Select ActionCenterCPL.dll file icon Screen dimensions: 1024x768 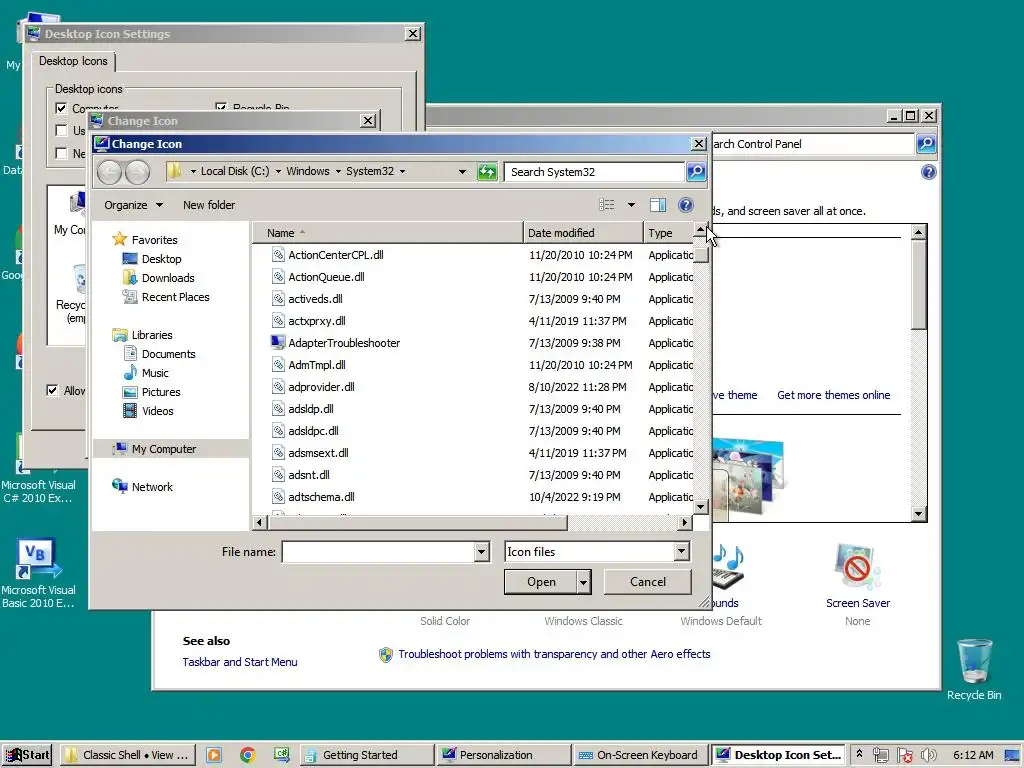[x=278, y=255]
